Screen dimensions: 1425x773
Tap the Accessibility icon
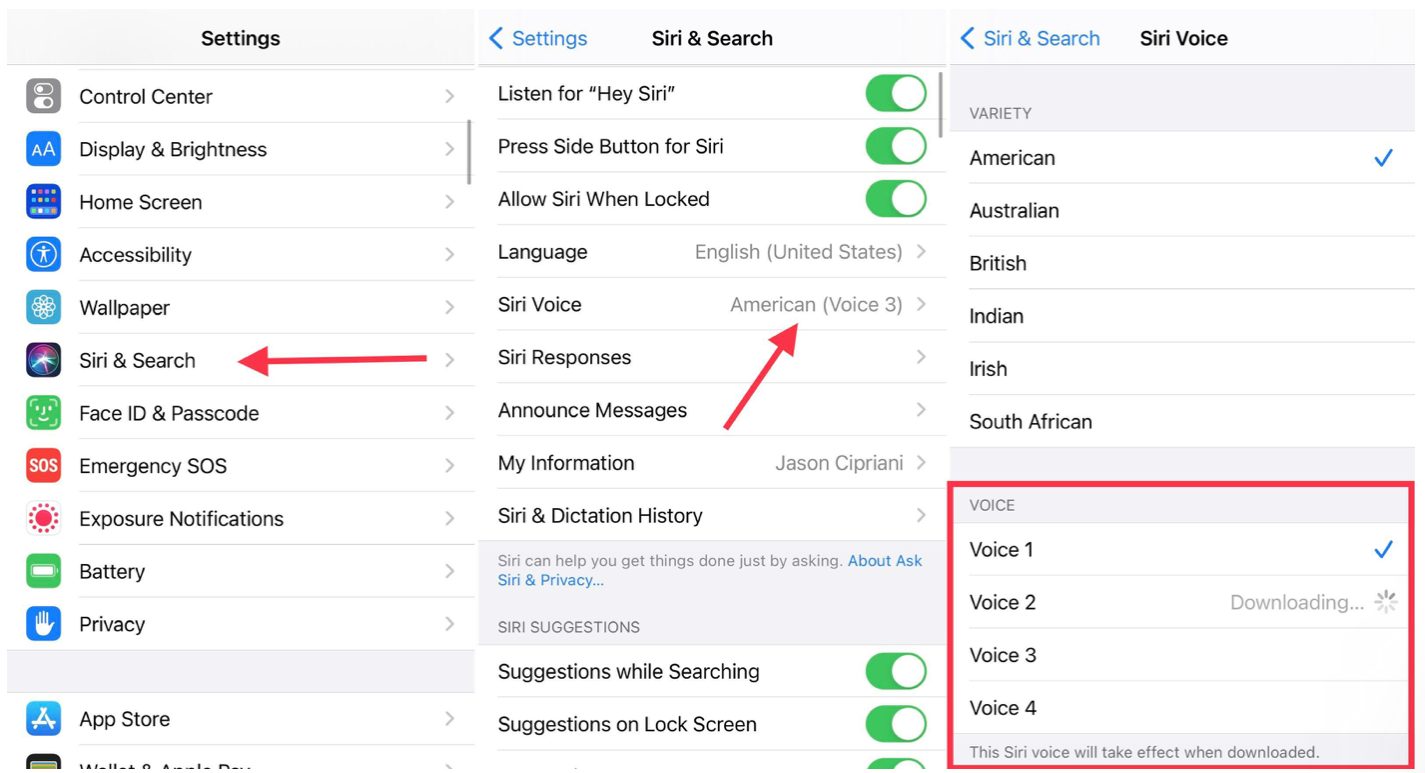[x=43, y=254]
